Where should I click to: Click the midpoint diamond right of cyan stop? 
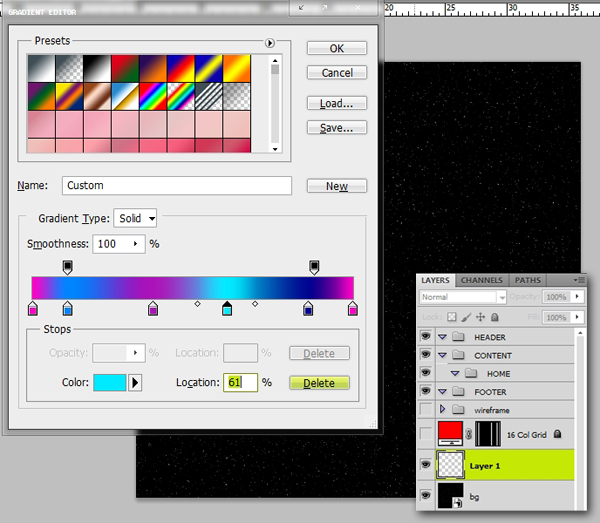(255, 304)
